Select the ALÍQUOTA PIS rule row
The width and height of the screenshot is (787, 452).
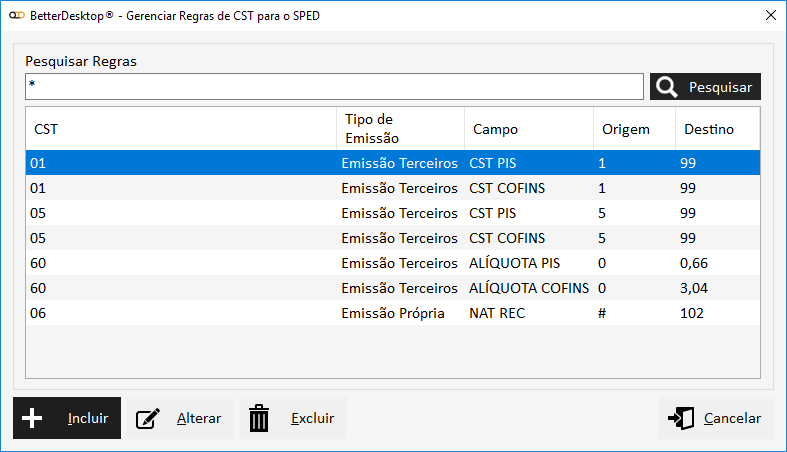[x=392, y=263]
